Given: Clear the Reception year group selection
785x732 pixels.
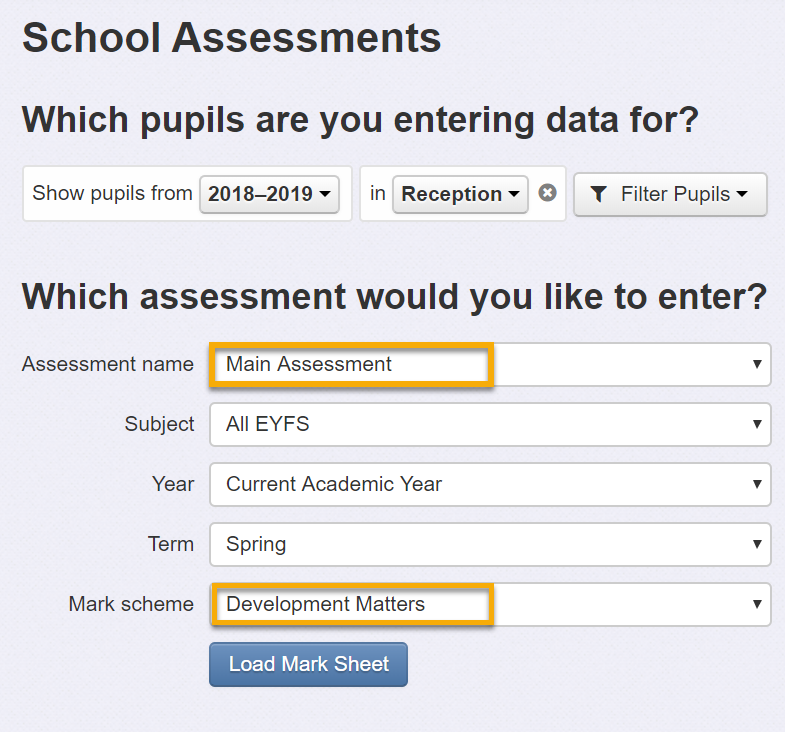Looking at the screenshot, I should coord(547,193).
